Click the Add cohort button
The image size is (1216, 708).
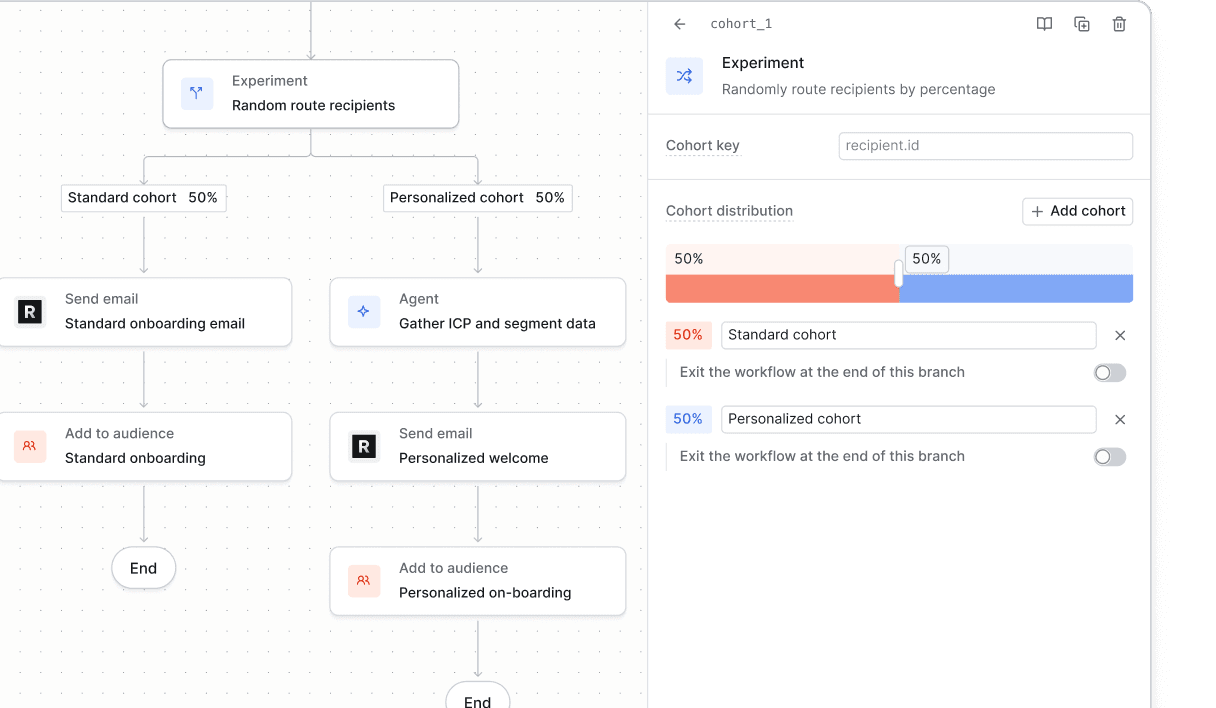[1077, 211]
